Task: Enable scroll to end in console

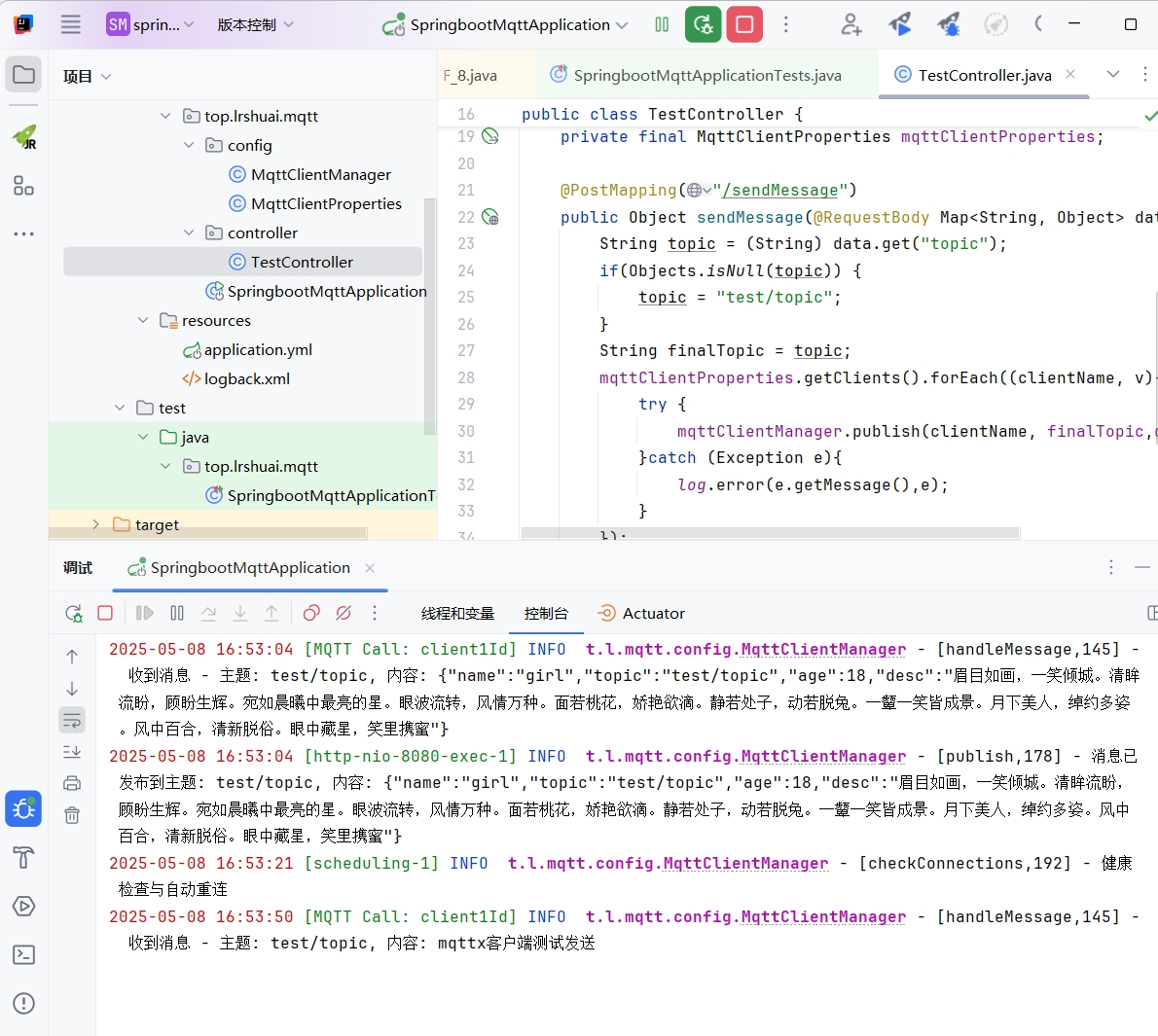Action: pos(72,751)
